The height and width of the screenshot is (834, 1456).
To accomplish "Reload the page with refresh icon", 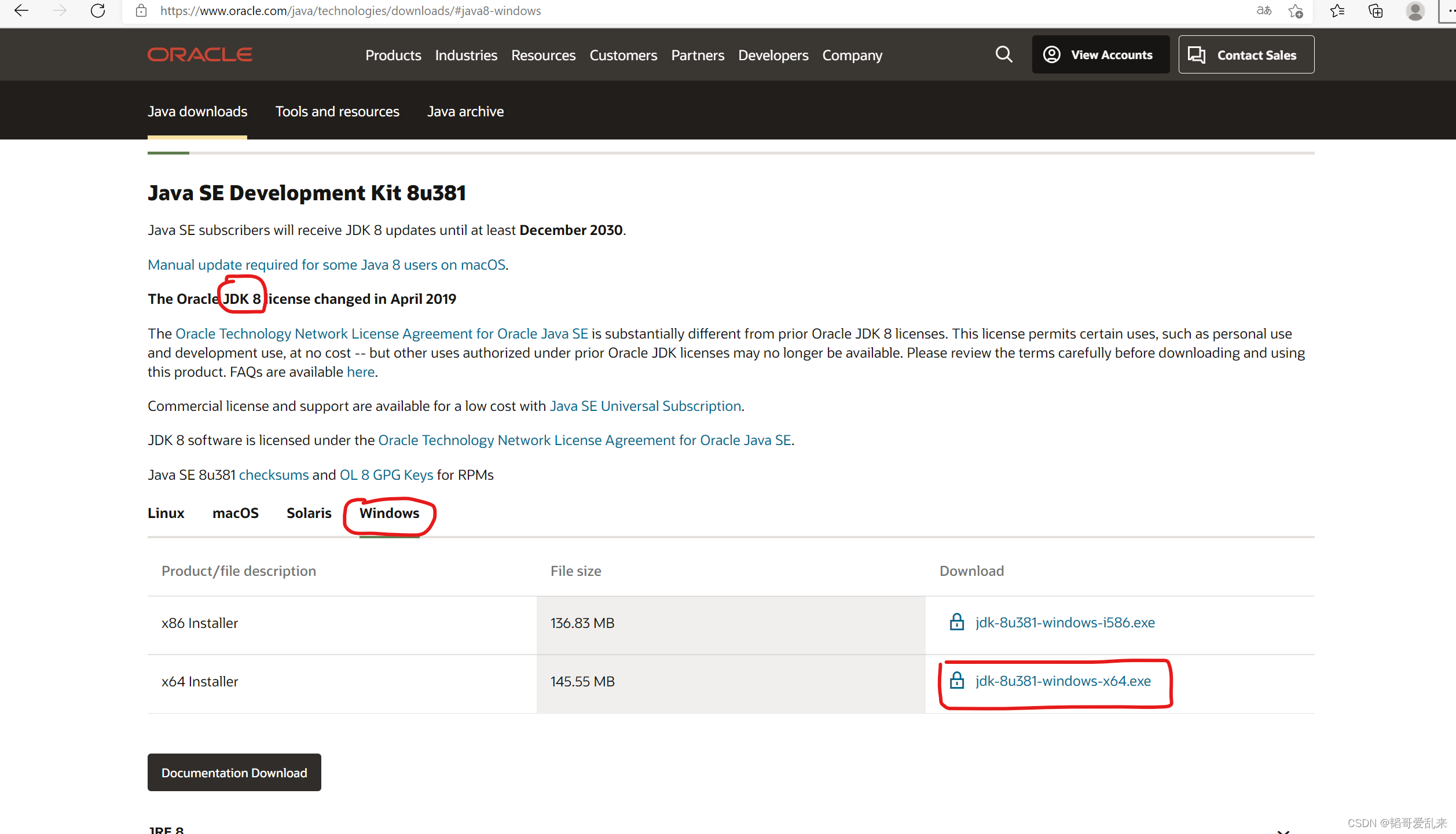I will (98, 10).
